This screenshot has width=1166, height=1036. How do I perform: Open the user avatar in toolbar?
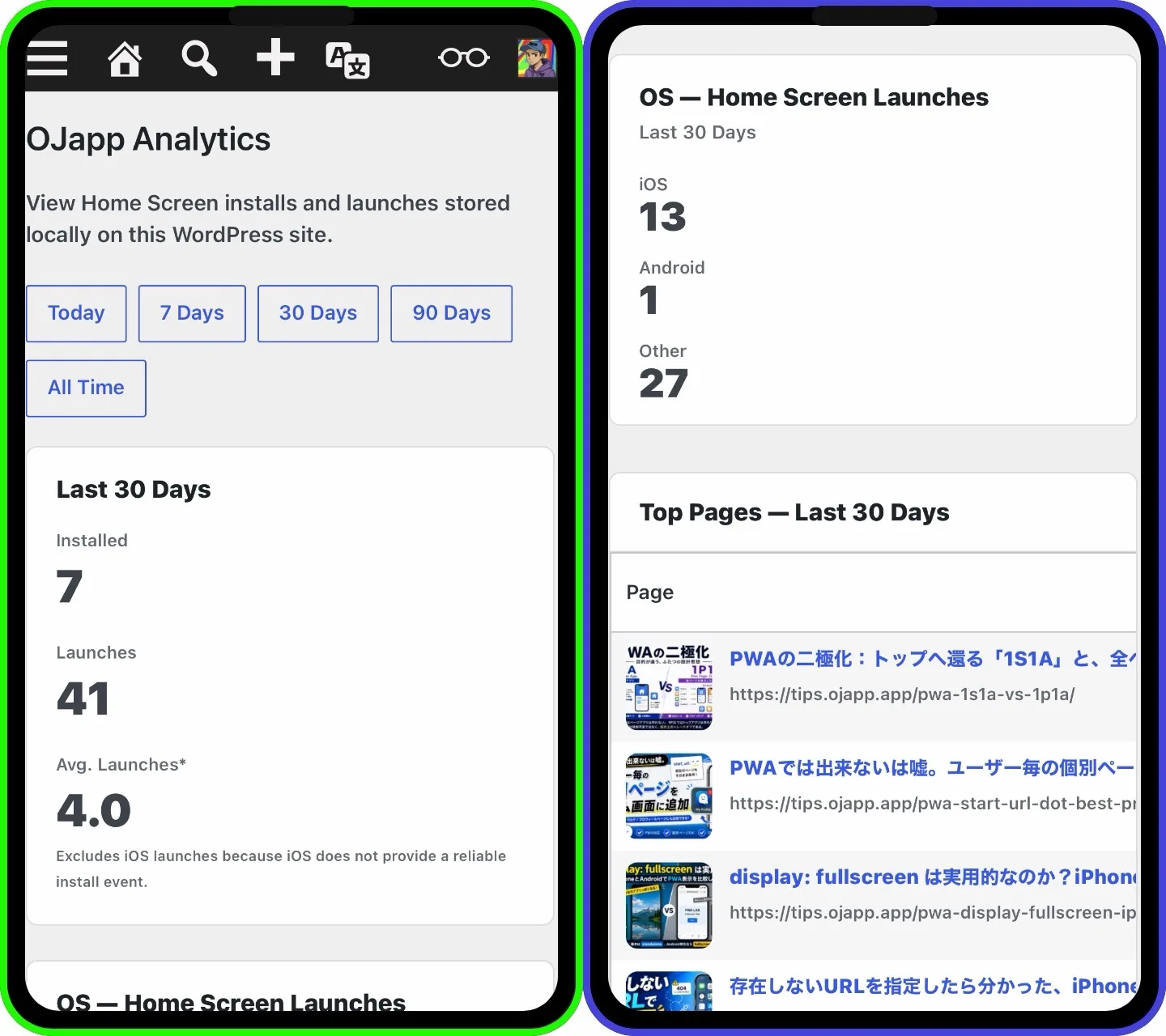pyautogui.click(x=537, y=58)
